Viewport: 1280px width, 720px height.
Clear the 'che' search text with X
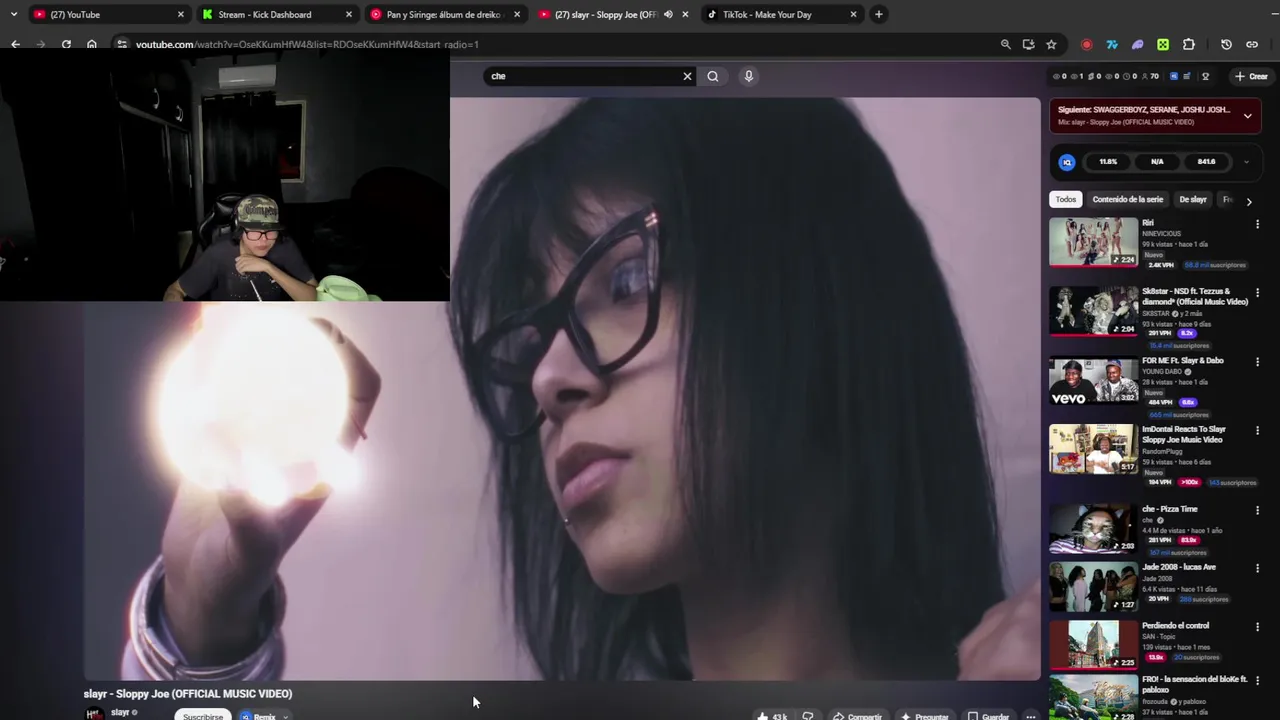tap(687, 76)
